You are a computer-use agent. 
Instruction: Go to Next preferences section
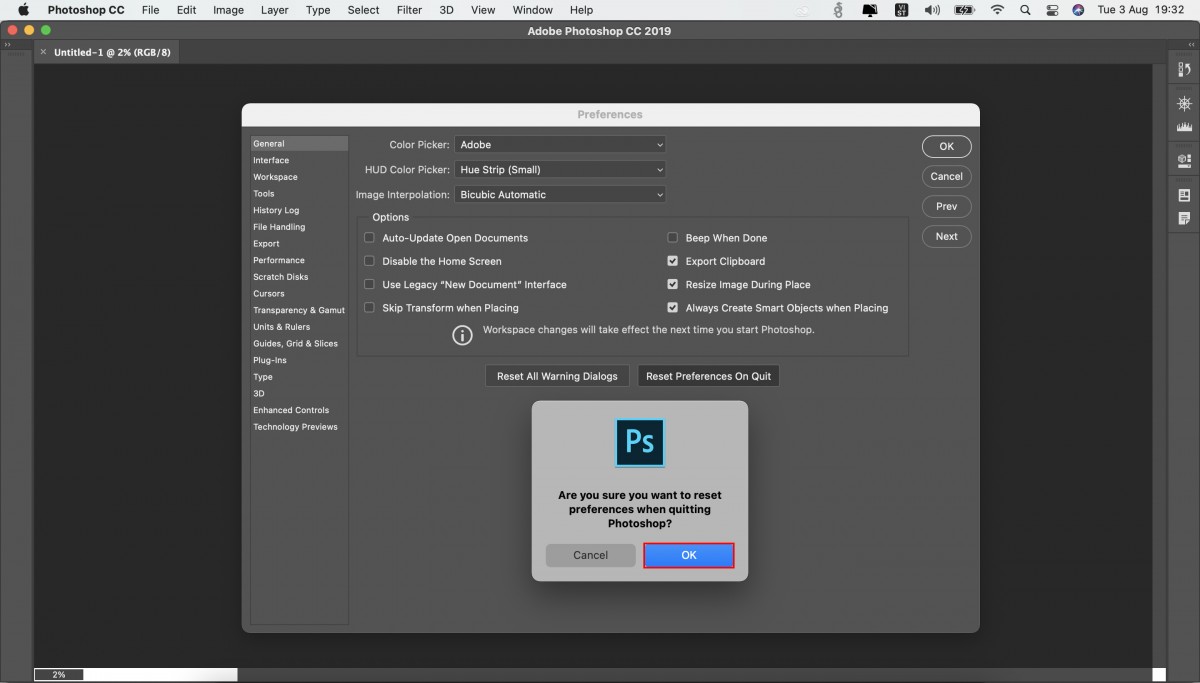pyautogui.click(x=947, y=237)
